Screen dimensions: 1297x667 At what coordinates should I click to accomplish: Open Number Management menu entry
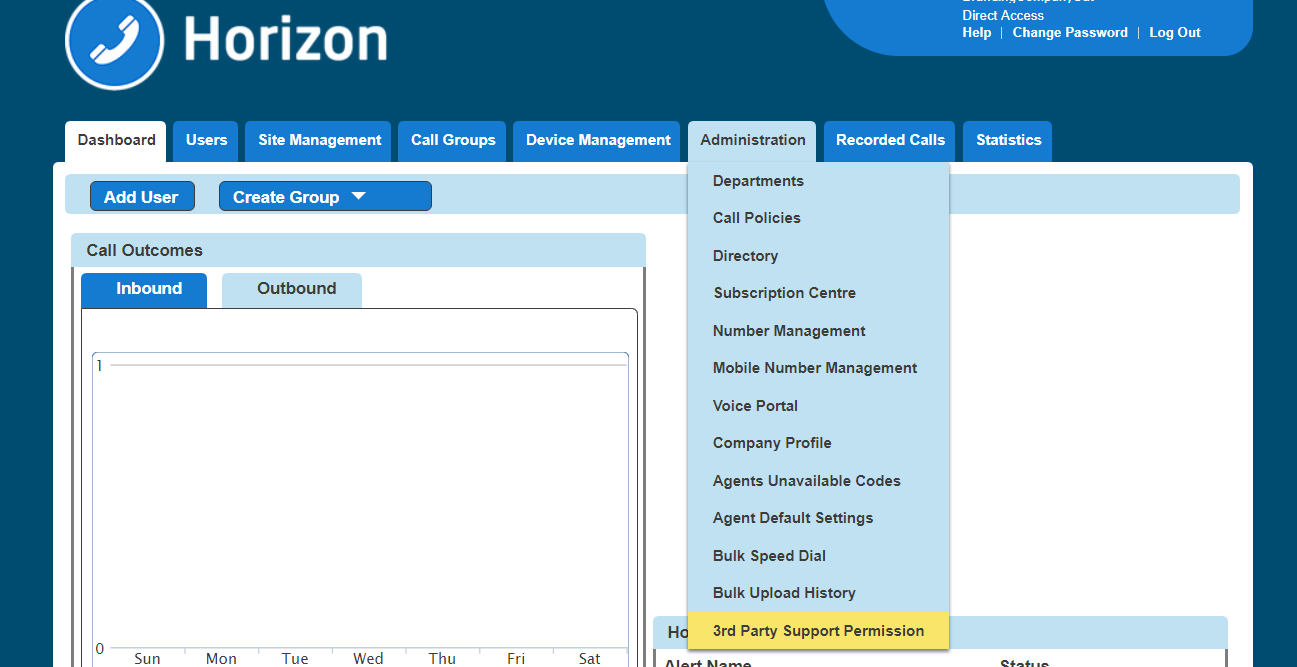point(818,331)
